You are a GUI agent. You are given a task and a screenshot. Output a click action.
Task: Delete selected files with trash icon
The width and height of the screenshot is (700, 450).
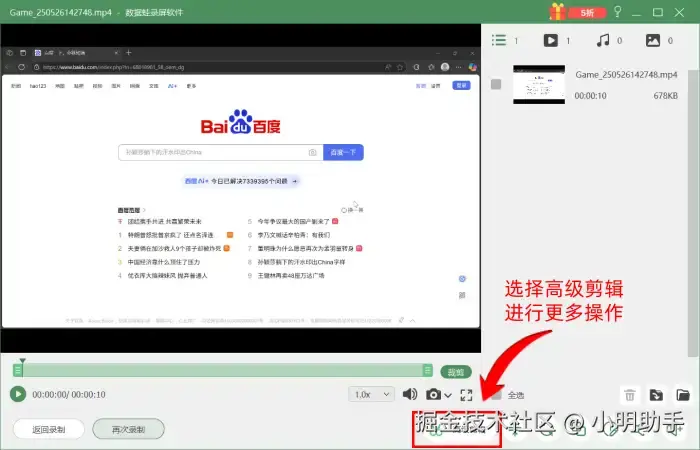point(629,395)
